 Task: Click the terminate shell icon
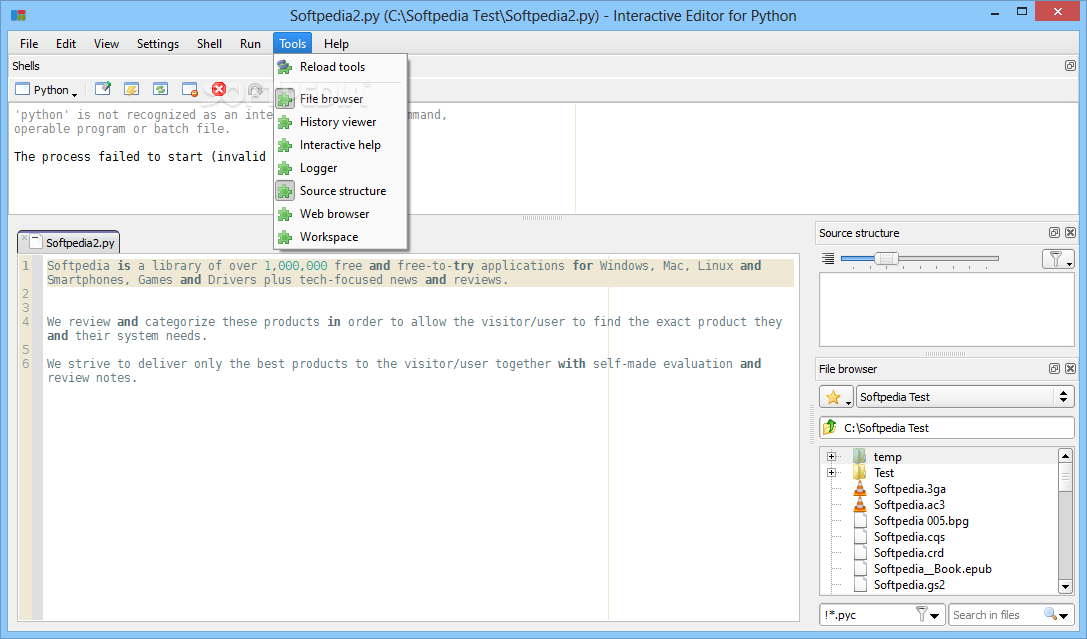point(190,89)
